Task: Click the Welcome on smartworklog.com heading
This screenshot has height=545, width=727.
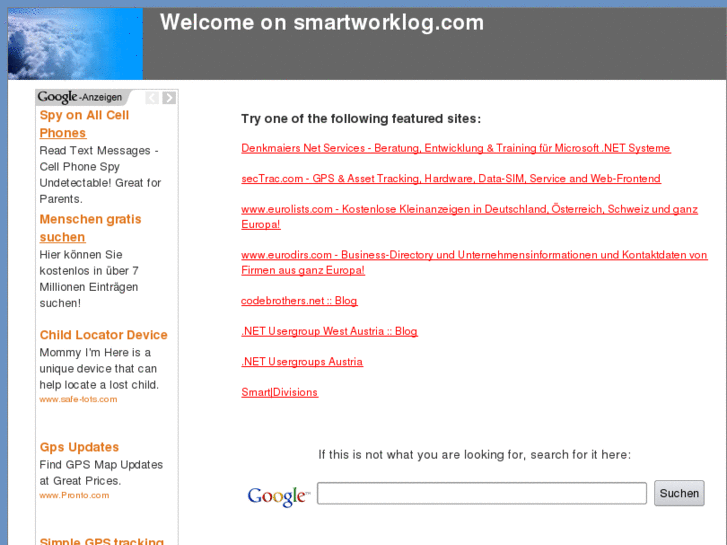Action: click(322, 23)
